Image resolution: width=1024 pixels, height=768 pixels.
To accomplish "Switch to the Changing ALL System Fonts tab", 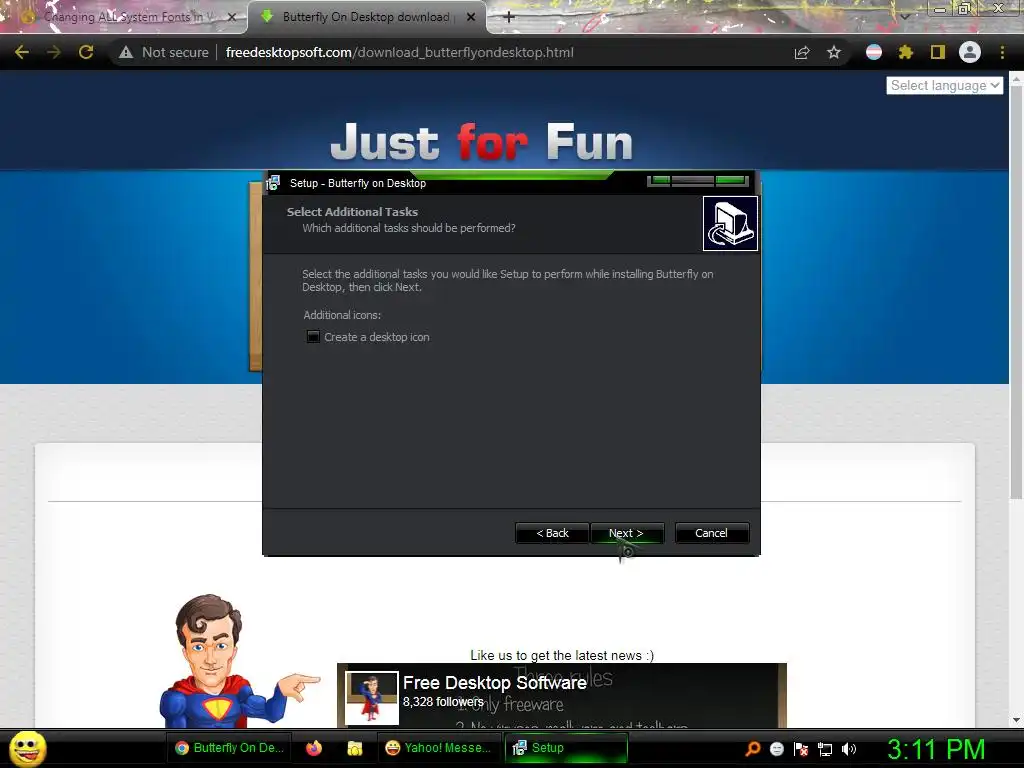I will point(124,17).
